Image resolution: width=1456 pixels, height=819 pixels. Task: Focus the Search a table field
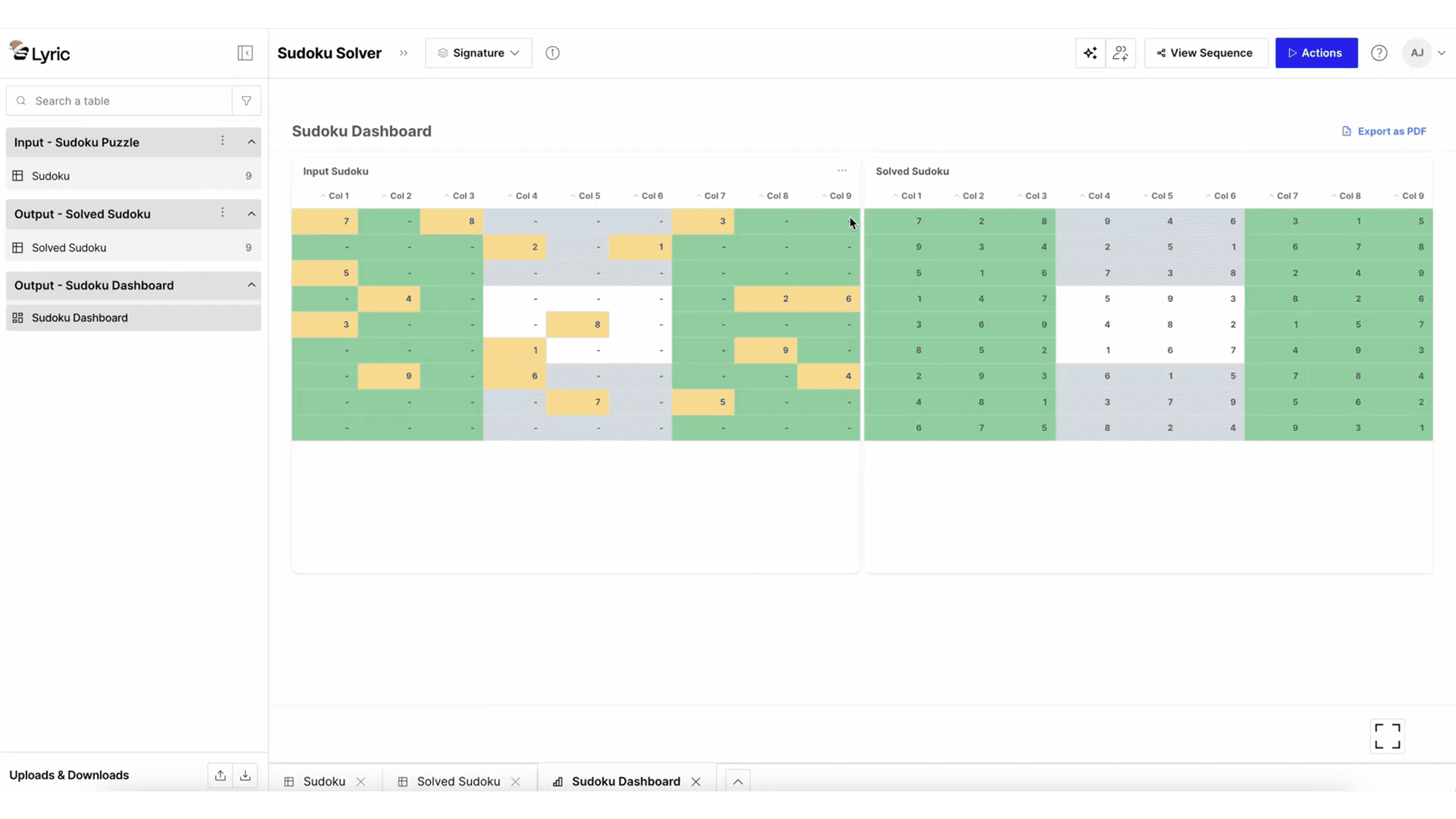click(x=127, y=101)
